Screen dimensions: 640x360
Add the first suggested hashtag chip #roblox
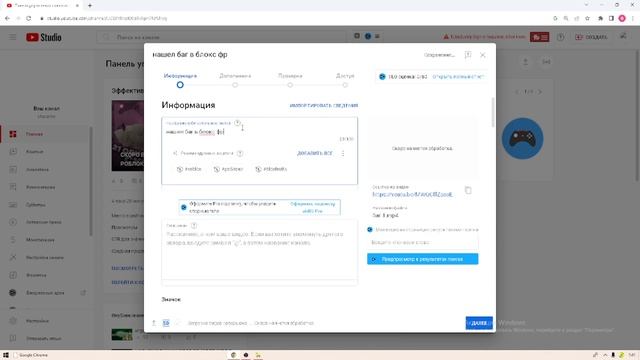189,169
